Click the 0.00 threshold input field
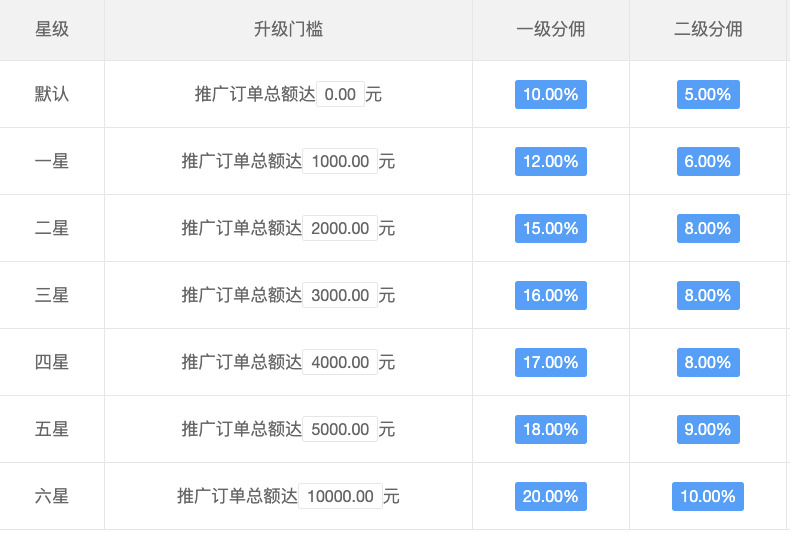The height and width of the screenshot is (534, 790). (340, 95)
